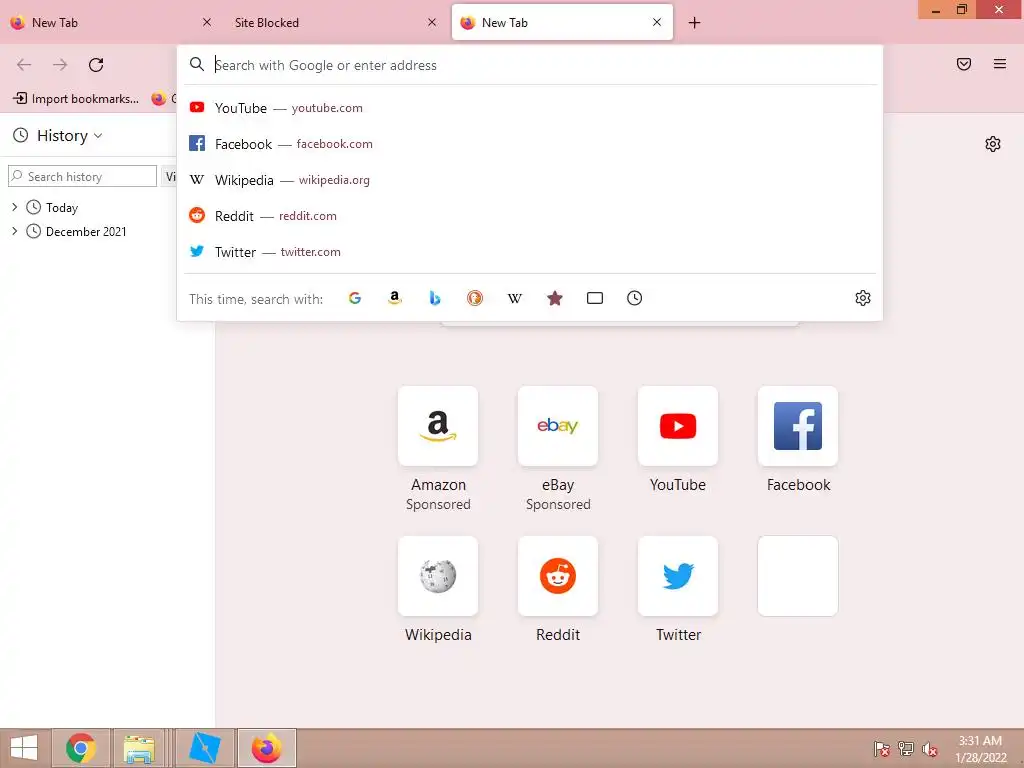The width and height of the screenshot is (1024, 768).
Task: Open the Facebook shortcut tile
Action: click(798, 426)
